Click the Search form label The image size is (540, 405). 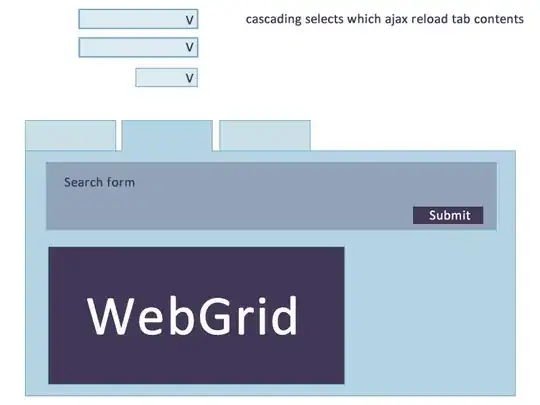100,182
